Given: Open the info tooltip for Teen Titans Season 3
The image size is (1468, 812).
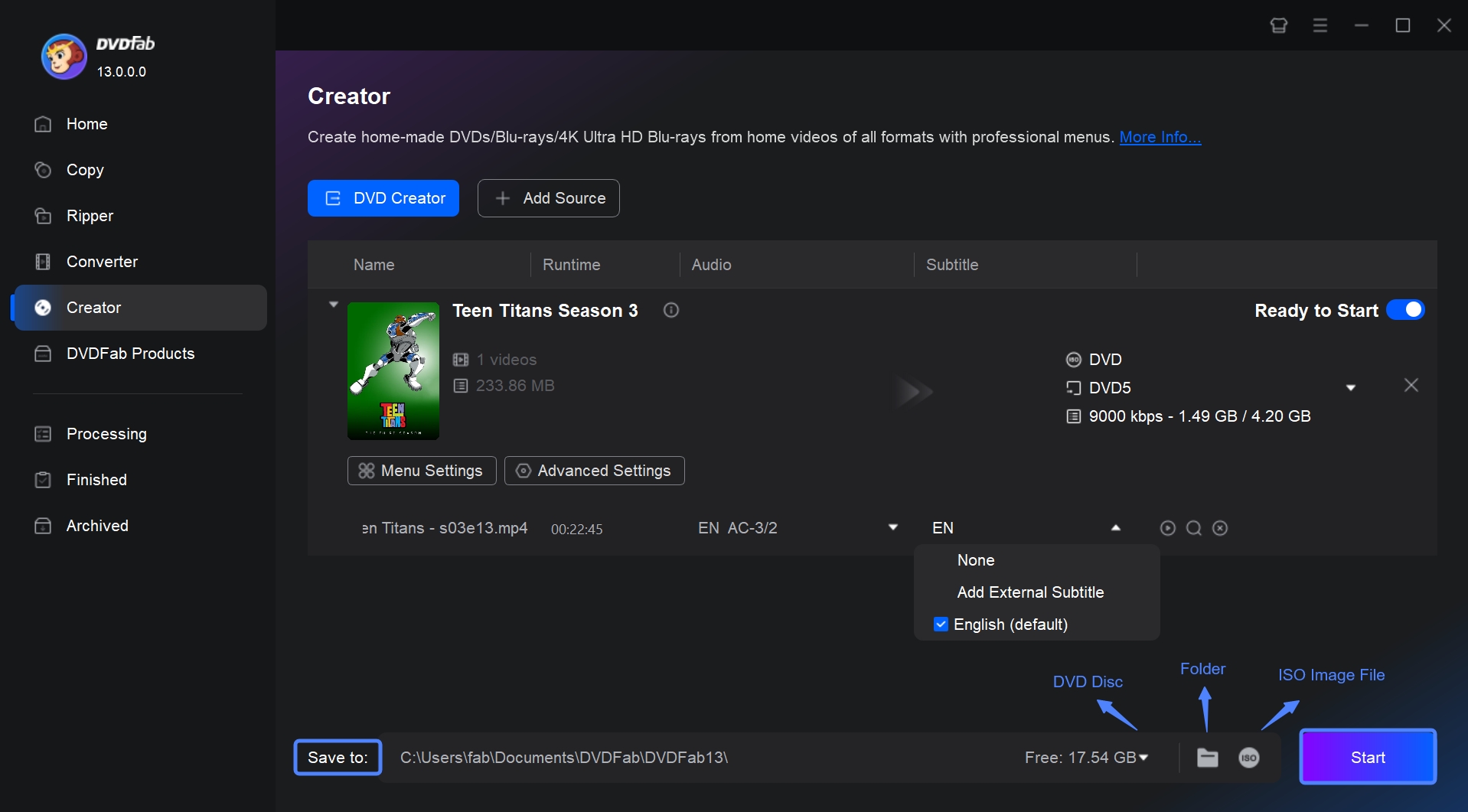Looking at the screenshot, I should click(671, 310).
